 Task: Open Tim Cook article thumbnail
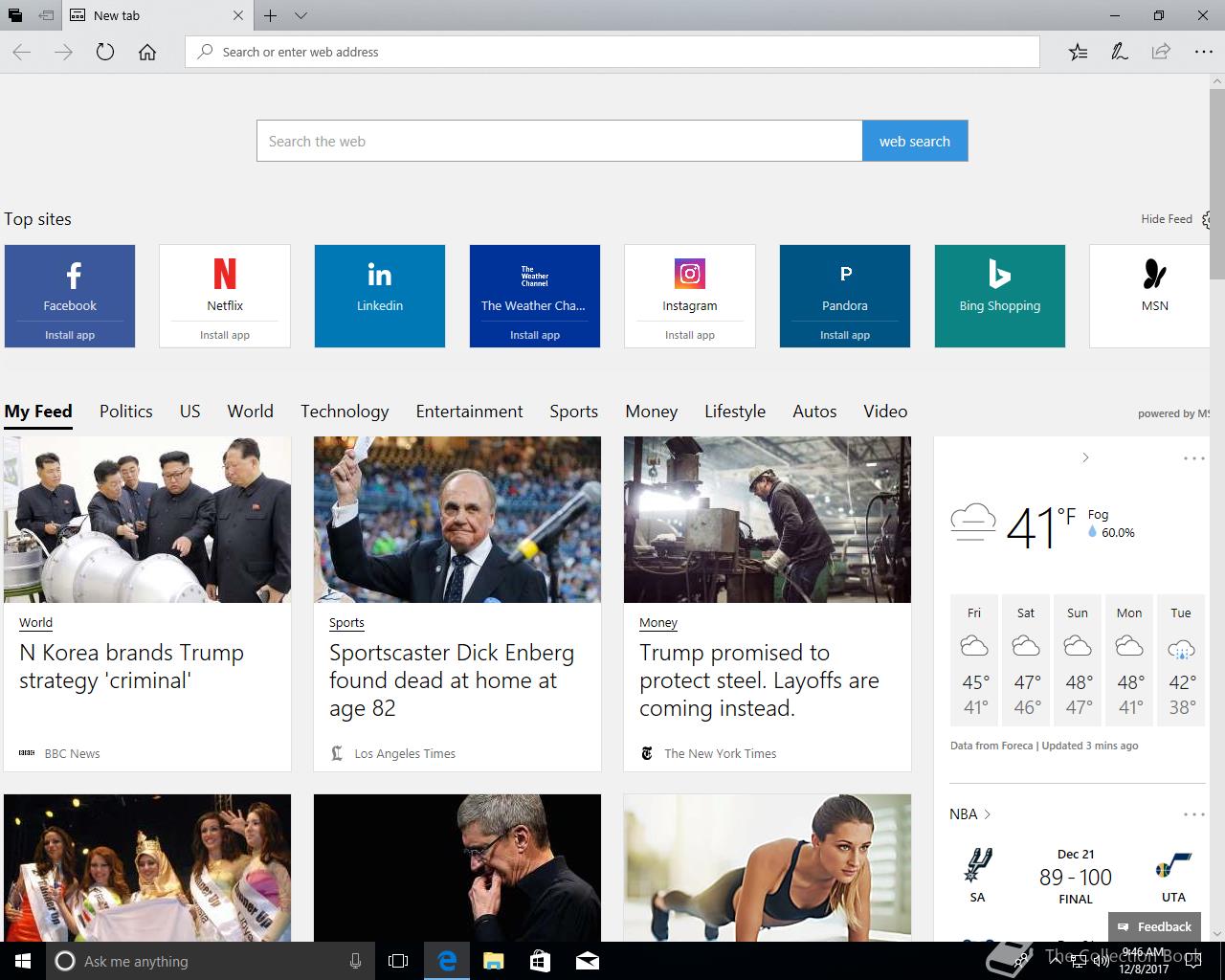pyautogui.click(x=457, y=868)
